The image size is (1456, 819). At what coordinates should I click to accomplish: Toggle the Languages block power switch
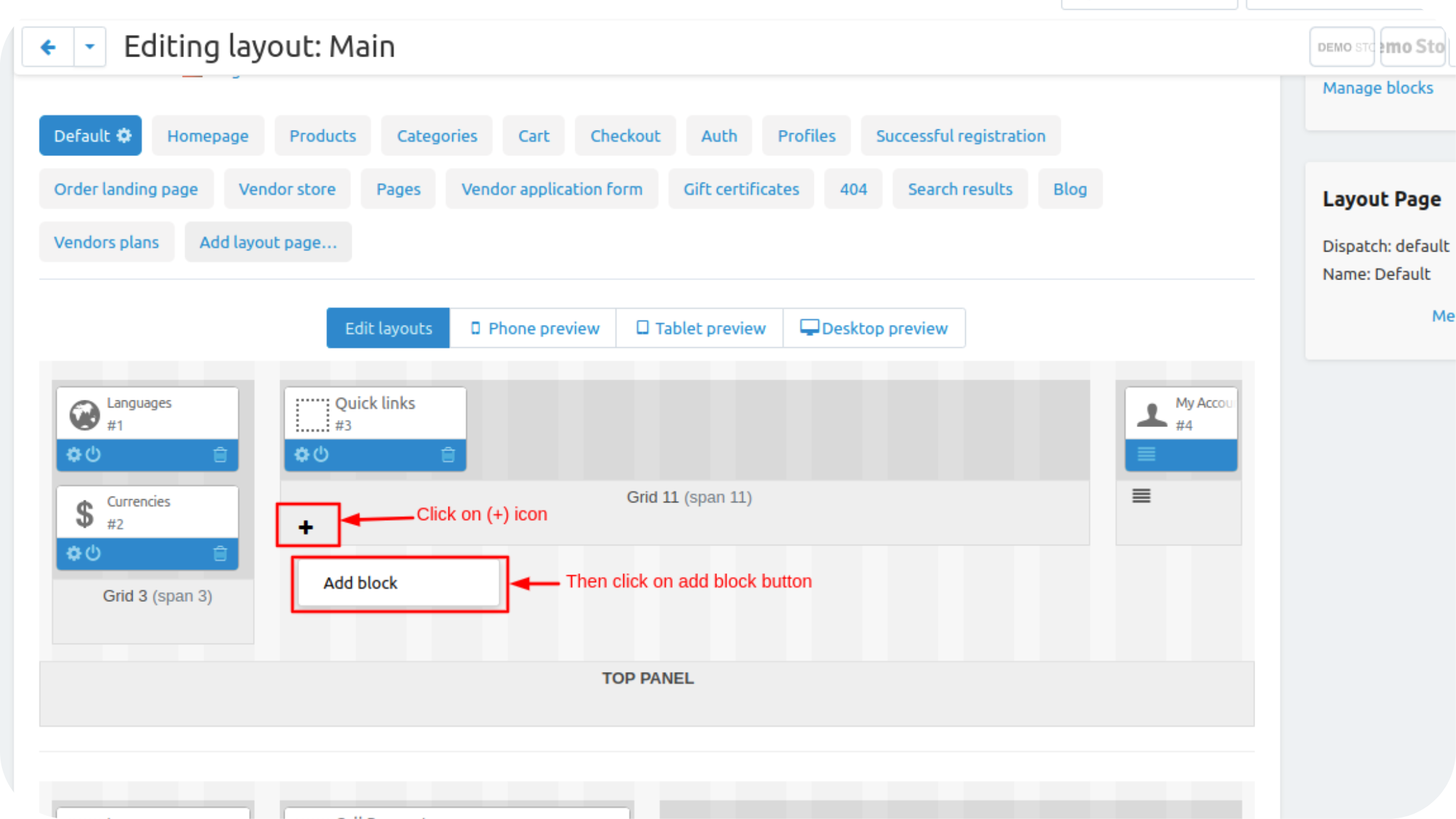pyautogui.click(x=94, y=454)
